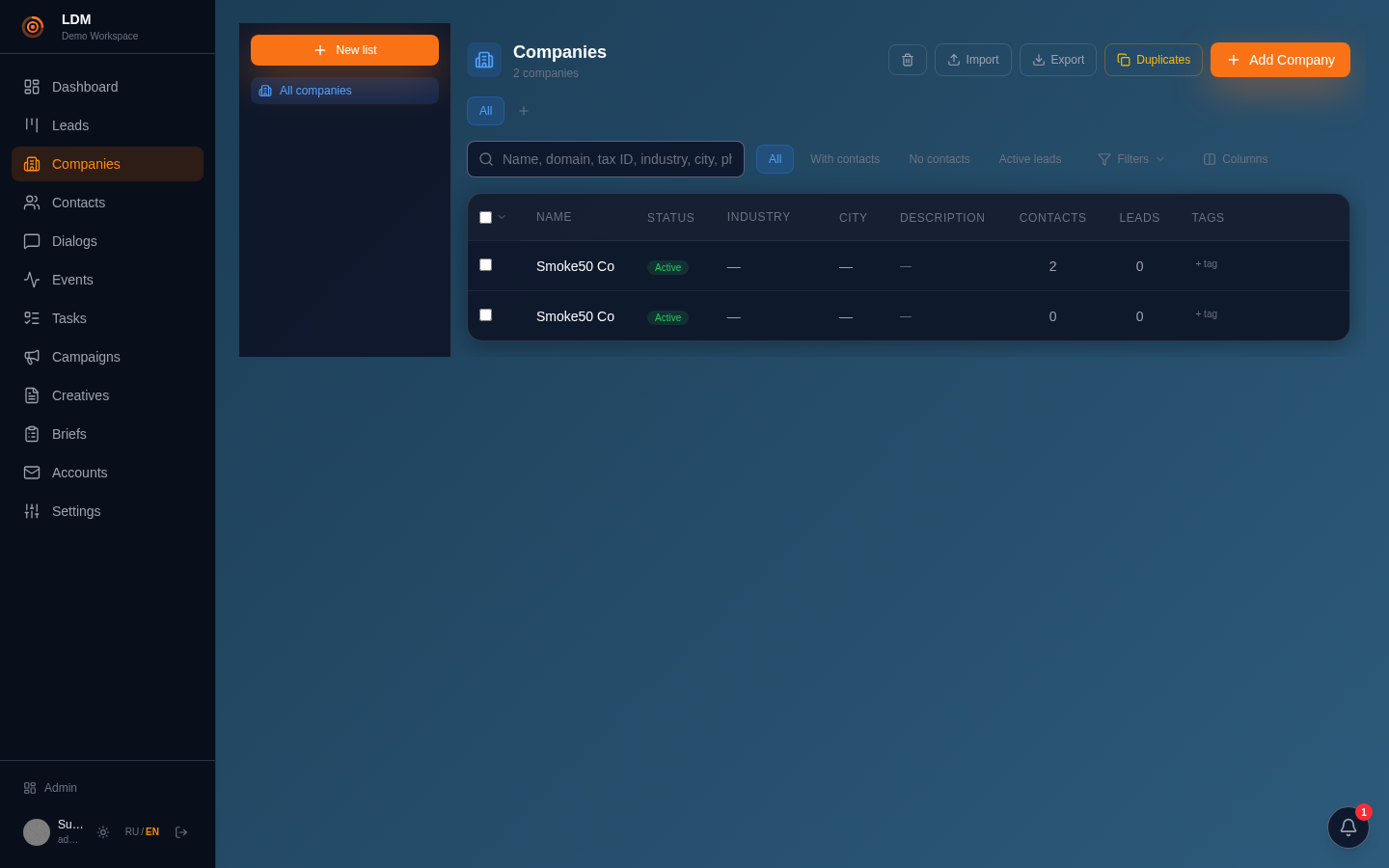Add a tag to the 0-contacts row
The height and width of the screenshot is (868, 1389).
tap(1206, 314)
